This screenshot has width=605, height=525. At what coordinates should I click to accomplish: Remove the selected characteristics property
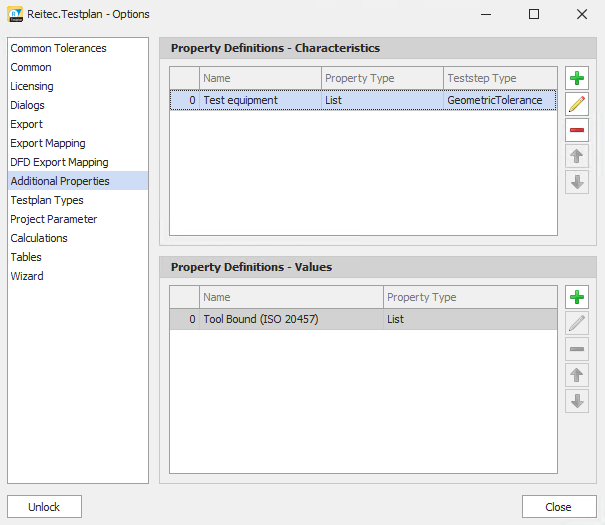click(577, 131)
